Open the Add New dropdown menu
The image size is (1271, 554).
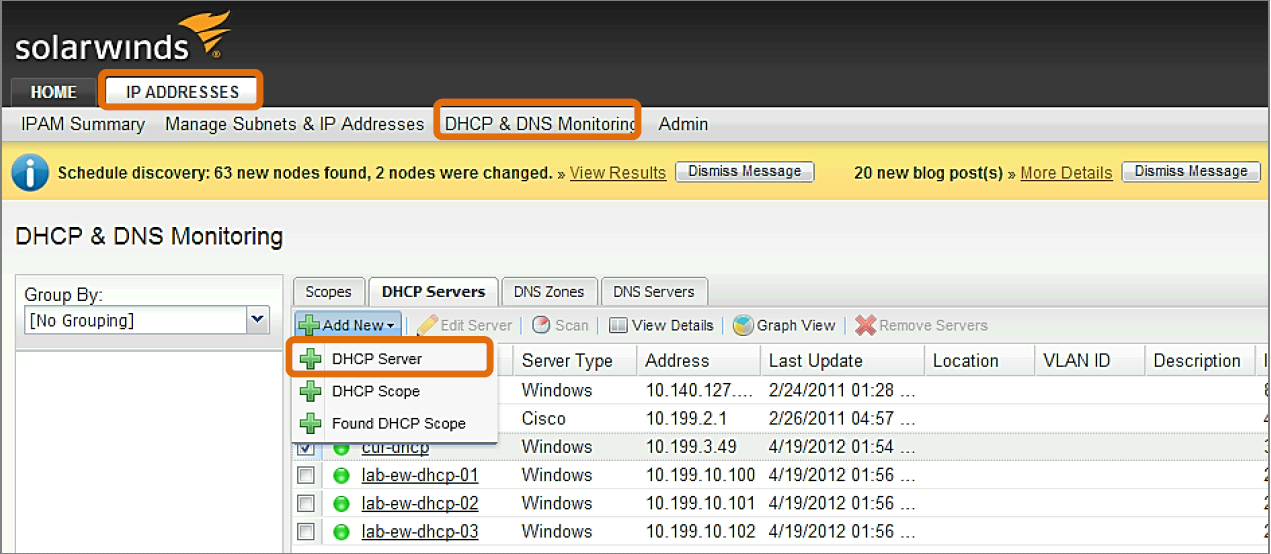point(347,325)
